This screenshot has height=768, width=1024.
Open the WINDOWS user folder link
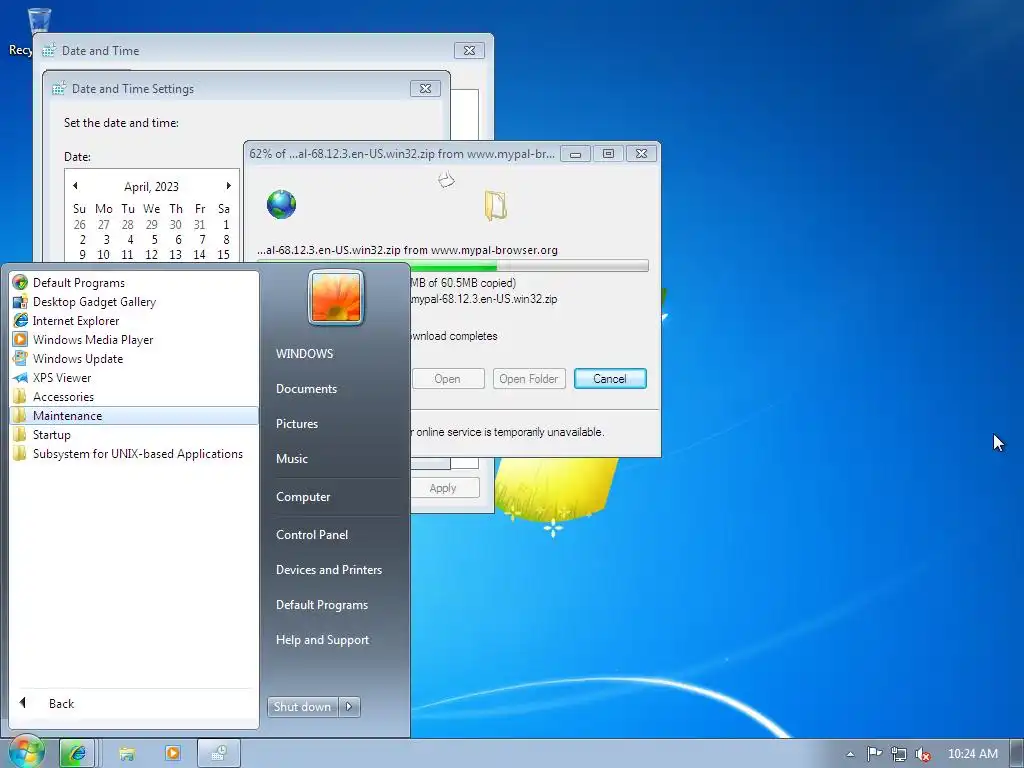[304, 353]
